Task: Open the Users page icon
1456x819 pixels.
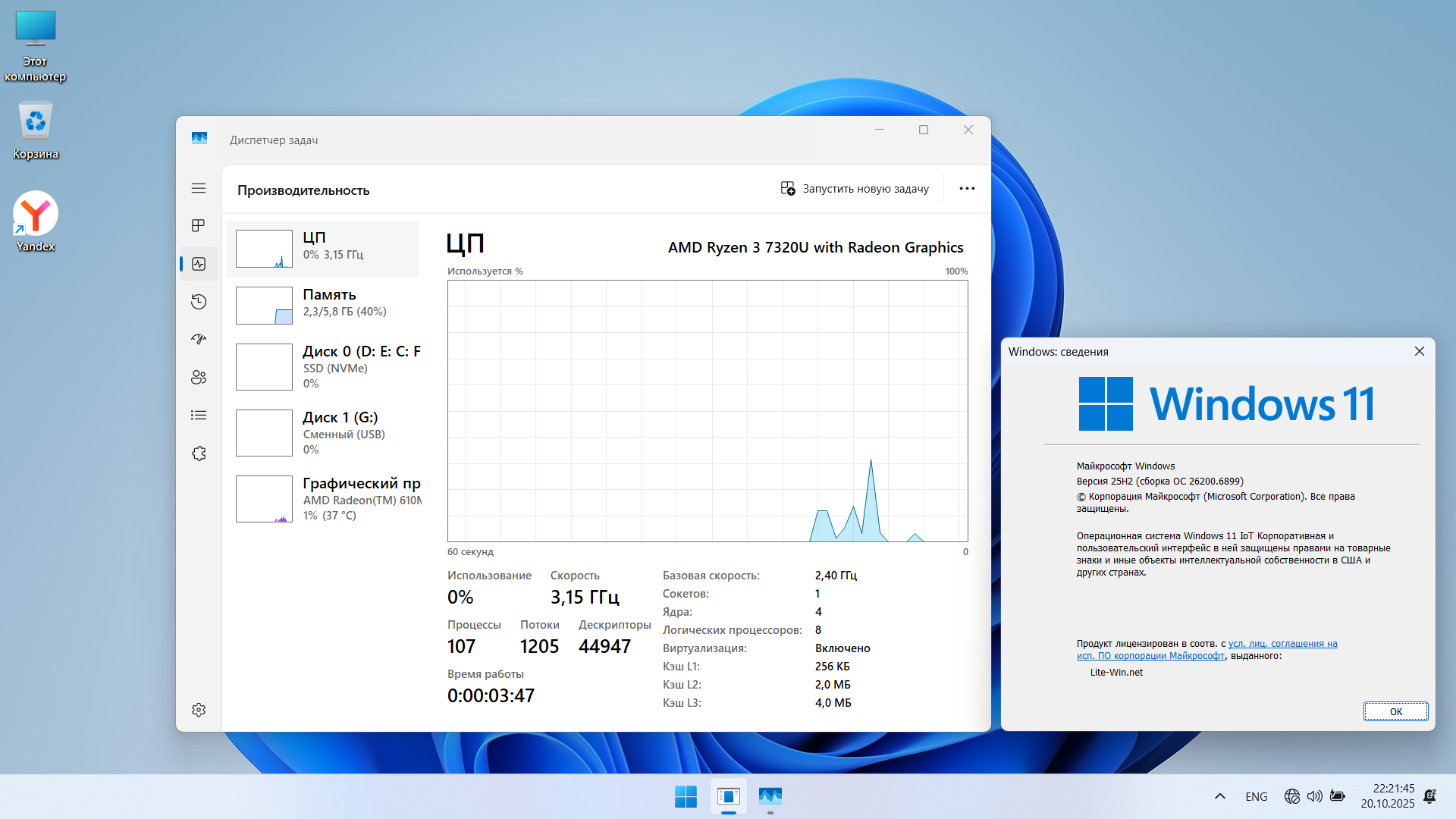Action: (x=199, y=377)
